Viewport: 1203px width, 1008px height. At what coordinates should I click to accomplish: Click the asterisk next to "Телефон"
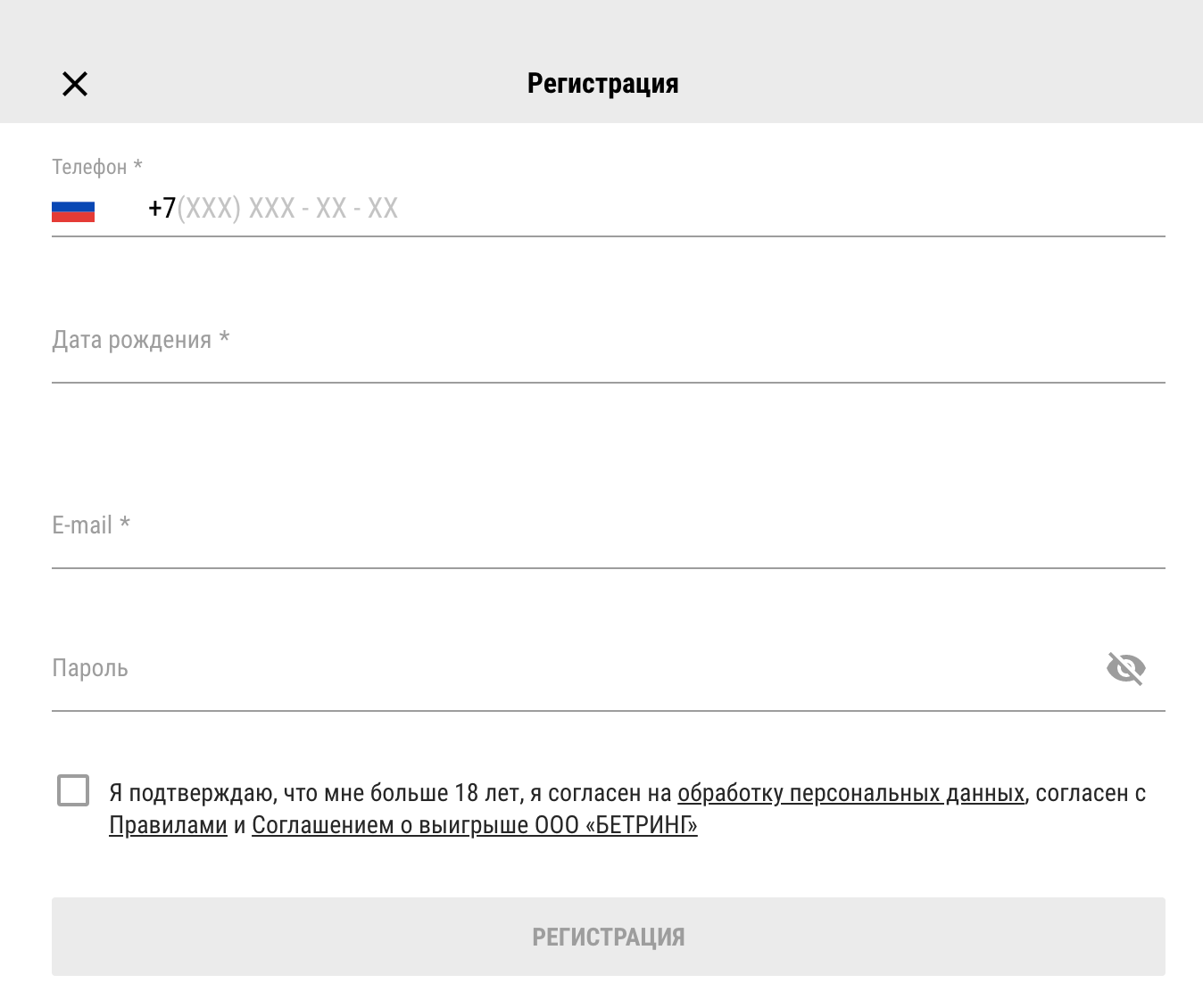coord(138,166)
